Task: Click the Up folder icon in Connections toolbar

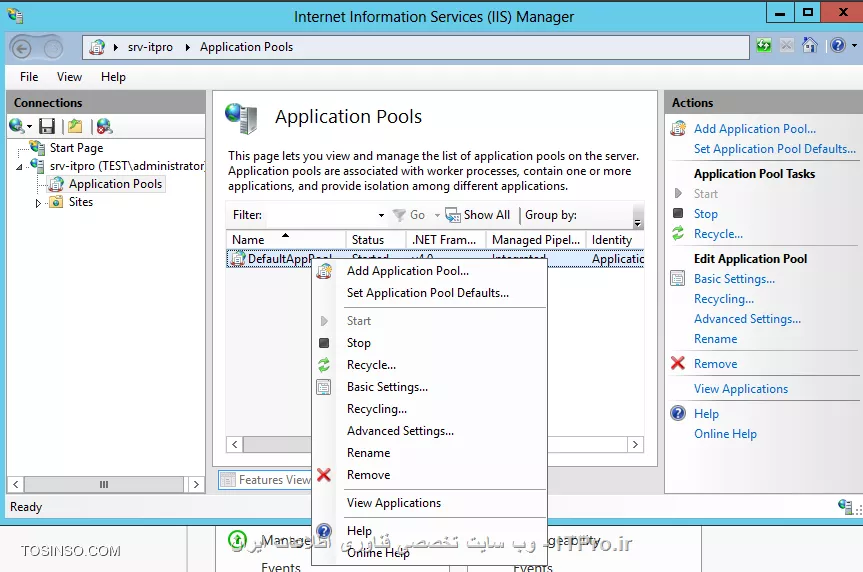Action: tap(75, 126)
